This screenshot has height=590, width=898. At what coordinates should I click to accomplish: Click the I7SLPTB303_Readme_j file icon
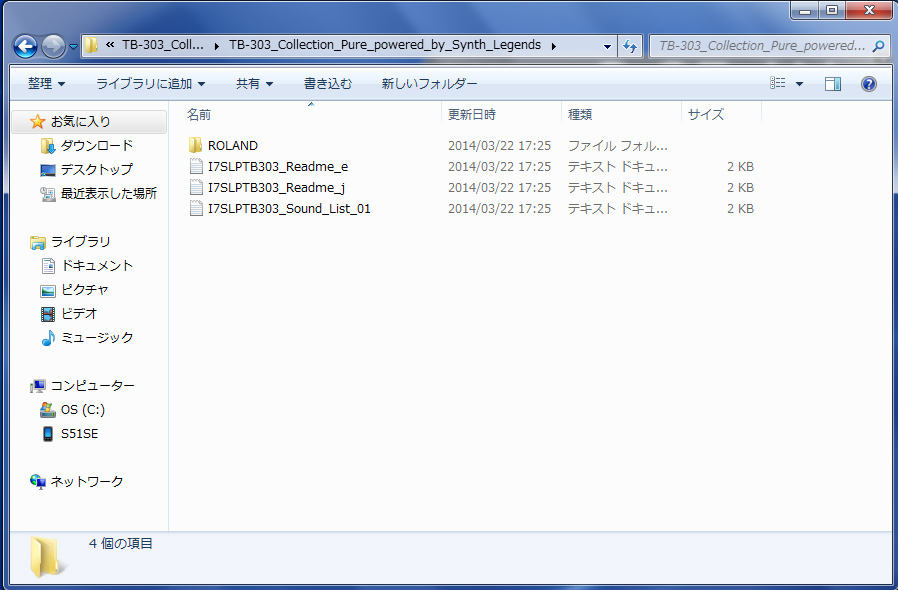[196, 187]
